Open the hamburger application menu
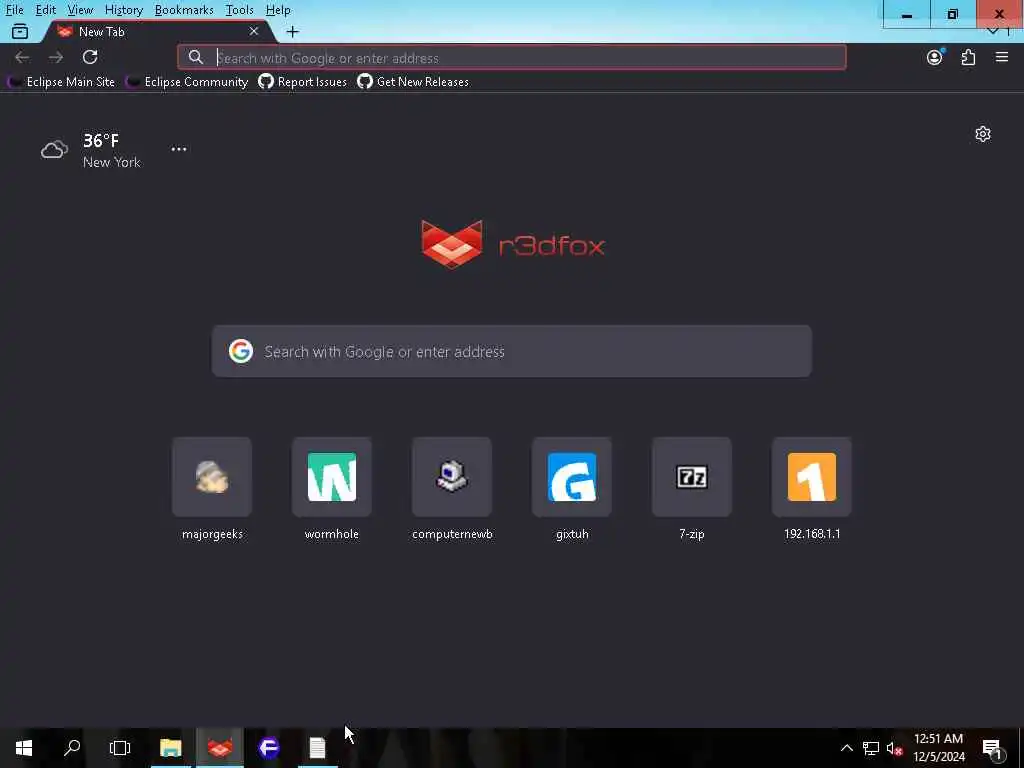Screen dimensions: 1024x768 click(x=1002, y=57)
